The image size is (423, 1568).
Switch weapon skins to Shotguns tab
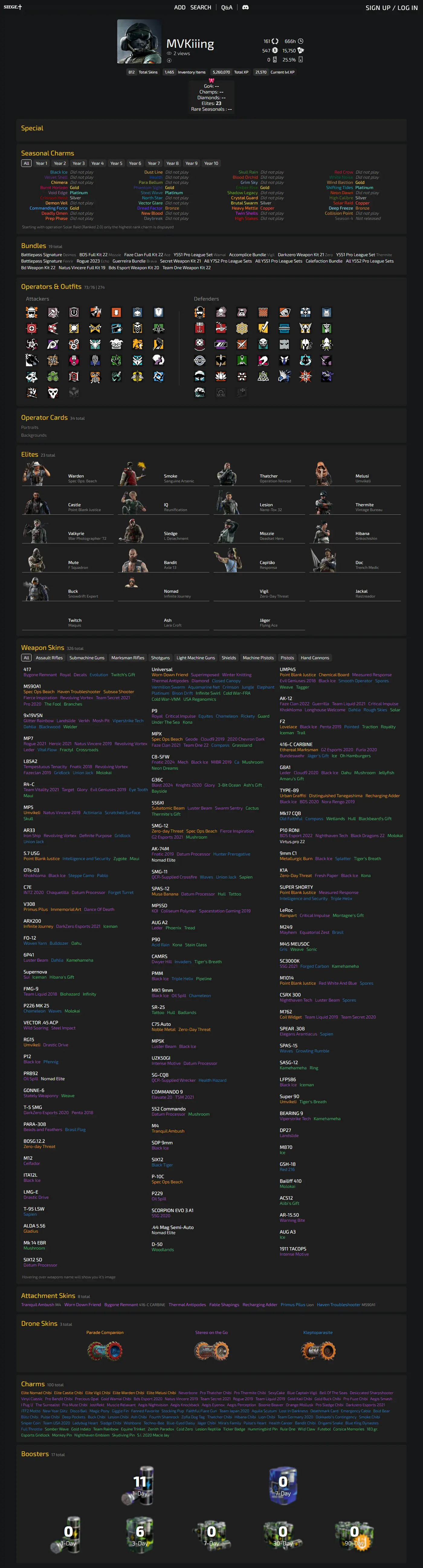[x=160, y=657]
